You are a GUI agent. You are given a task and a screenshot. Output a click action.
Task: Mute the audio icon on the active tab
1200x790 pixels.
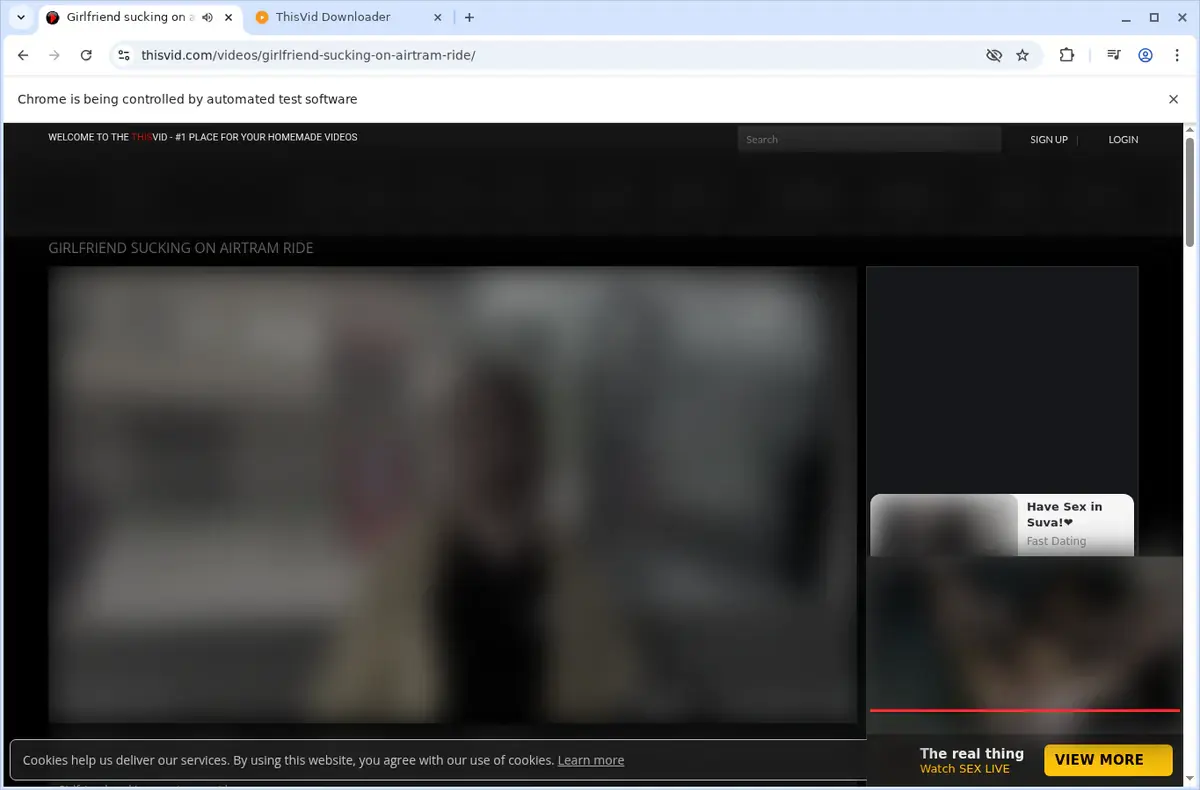click(x=207, y=17)
